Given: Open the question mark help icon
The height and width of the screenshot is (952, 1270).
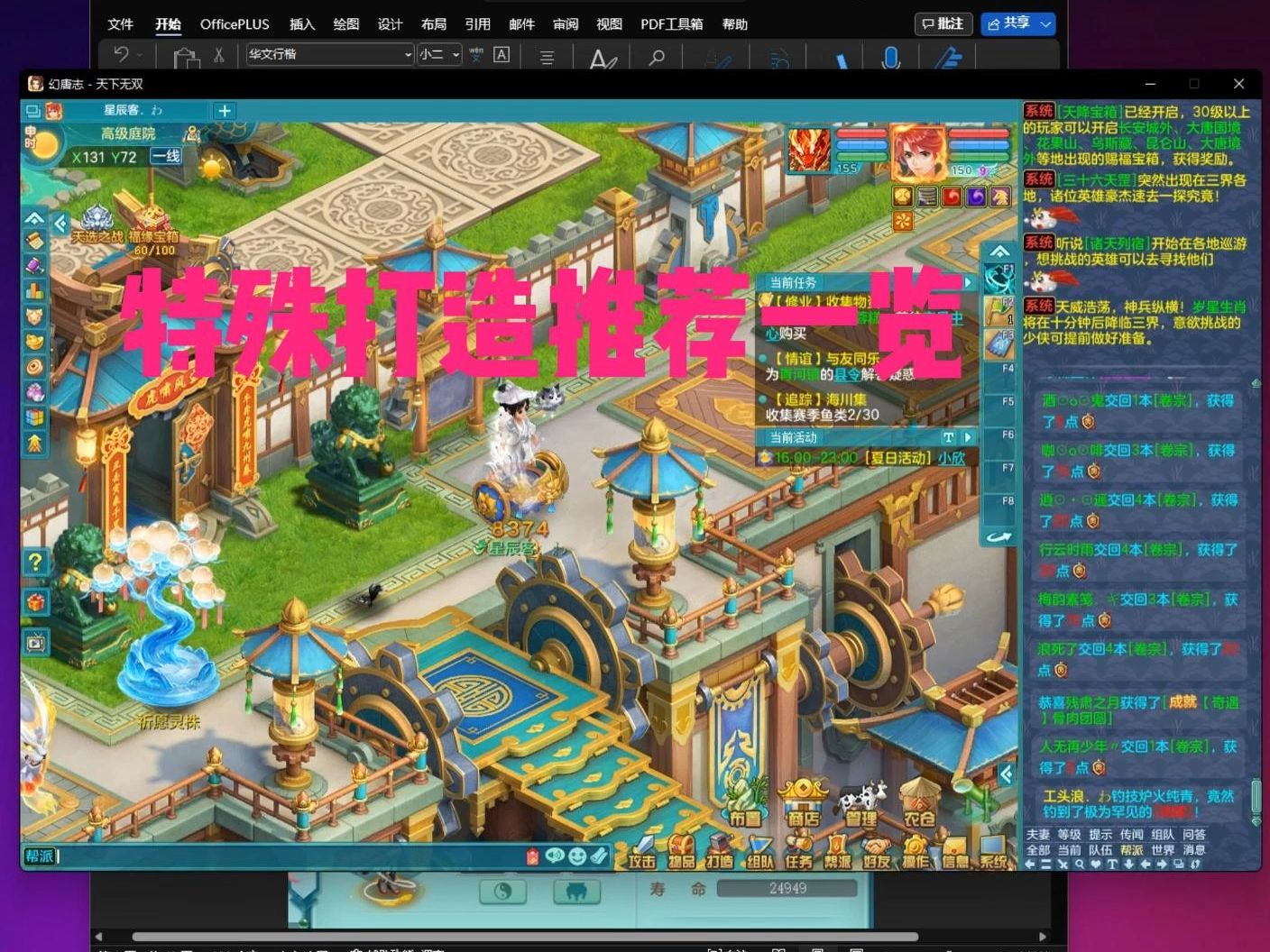Looking at the screenshot, I should 35,563.
